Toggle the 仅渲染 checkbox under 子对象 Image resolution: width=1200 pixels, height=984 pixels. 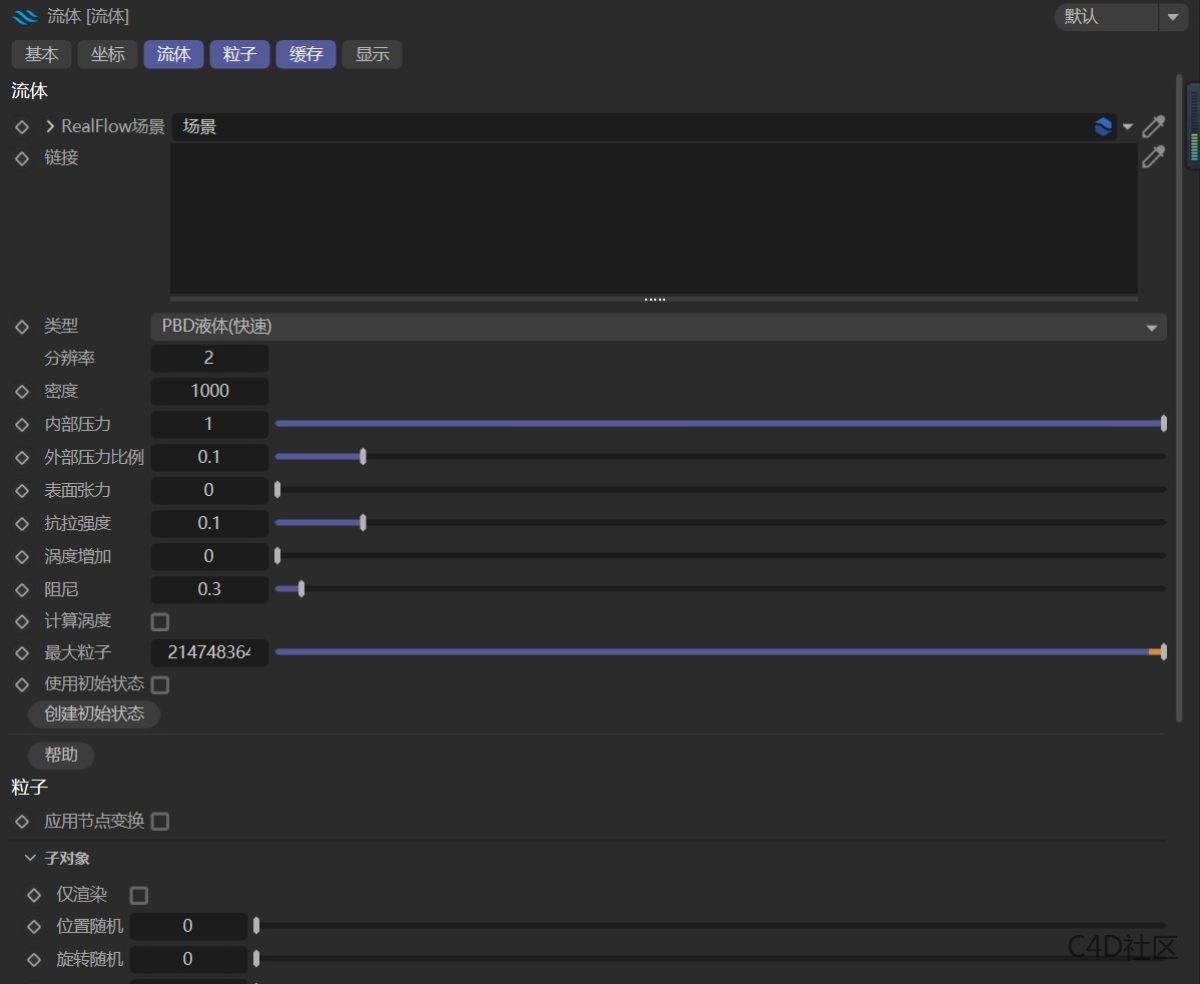[x=139, y=895]
